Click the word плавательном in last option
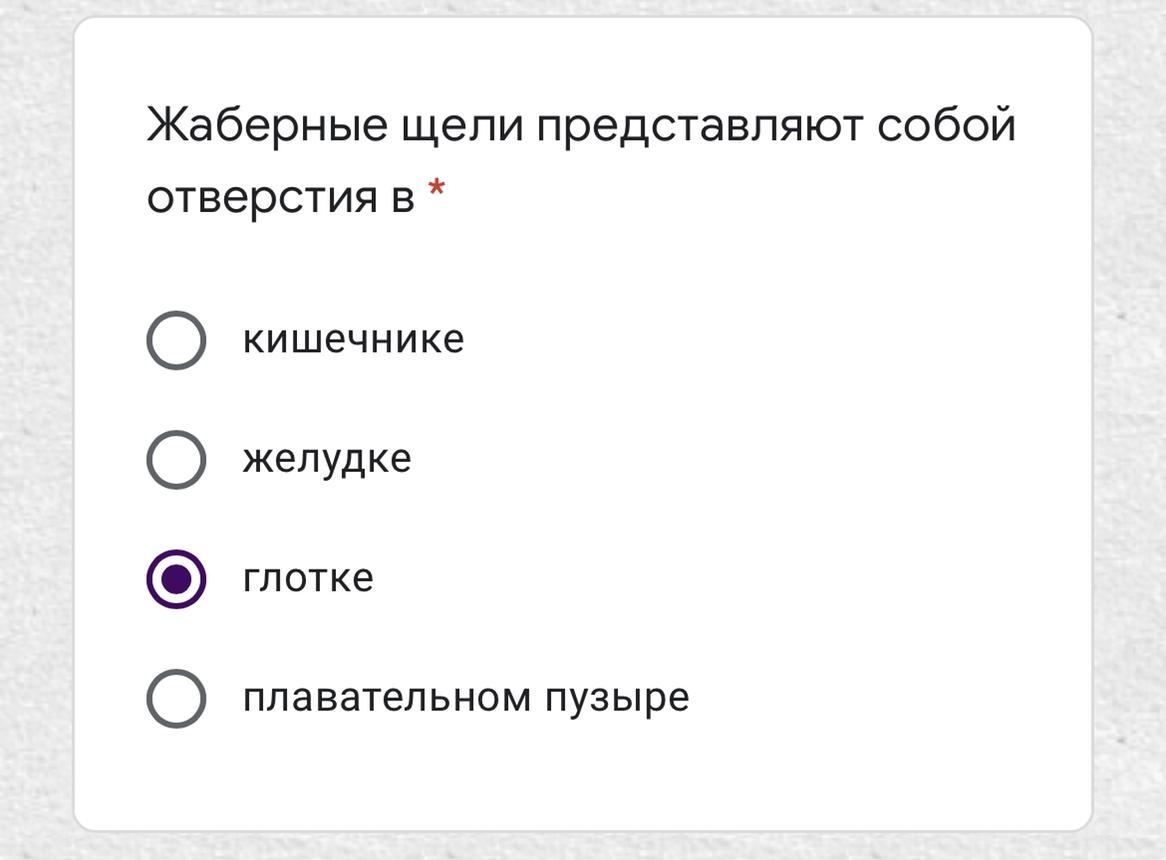This screenshot has height=860, width=1166. click(x=387, y=697)
